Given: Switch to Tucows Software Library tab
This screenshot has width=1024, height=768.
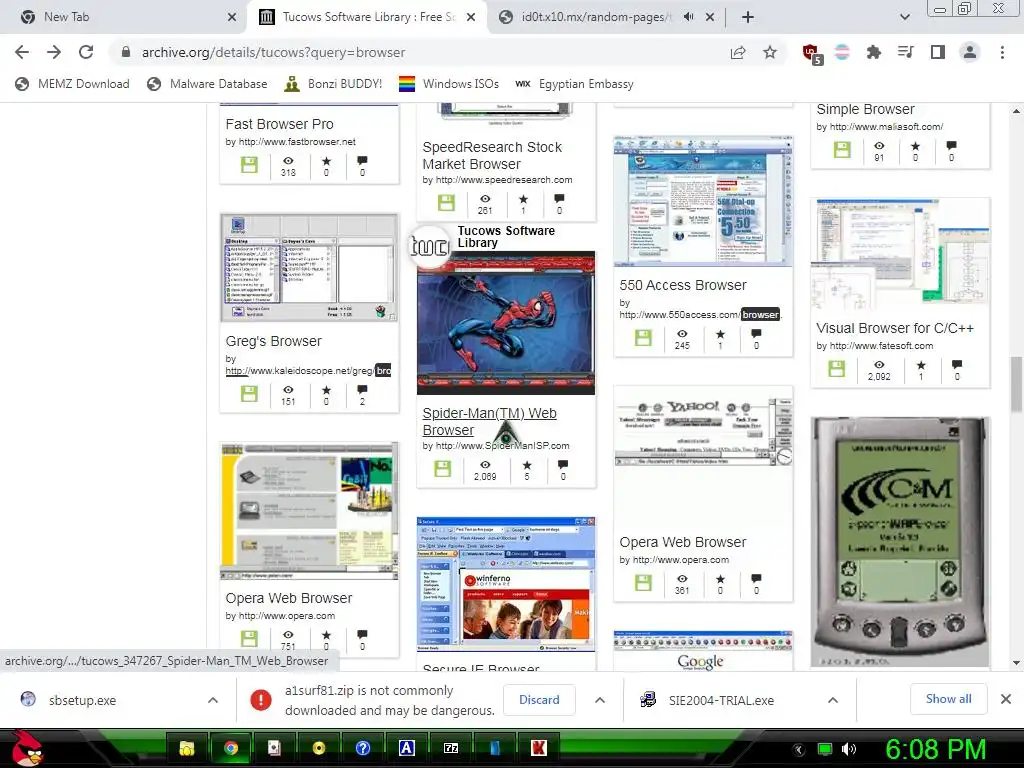Looking at the screenshot, I should (367, 17).
